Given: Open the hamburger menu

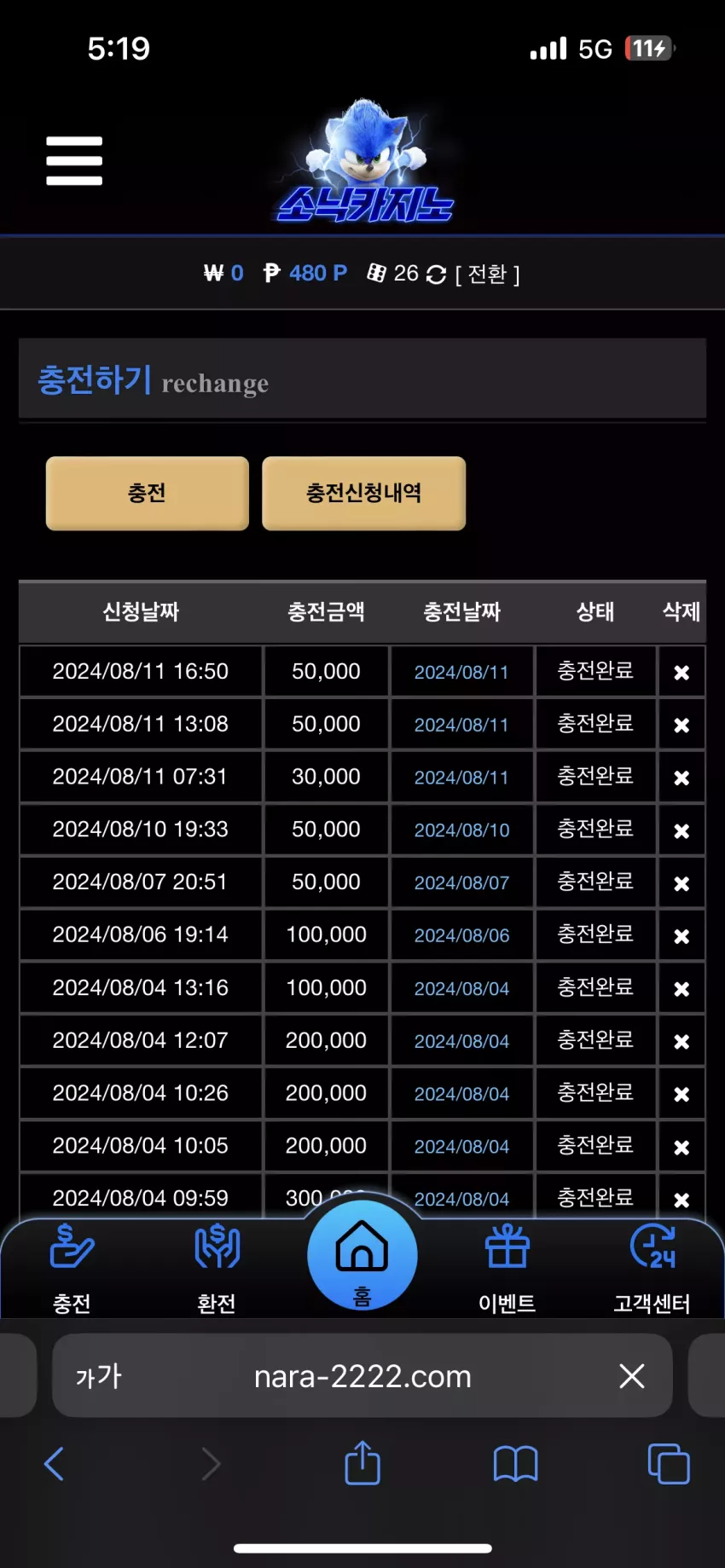Looking at the screenshot, I should point(74,160).
